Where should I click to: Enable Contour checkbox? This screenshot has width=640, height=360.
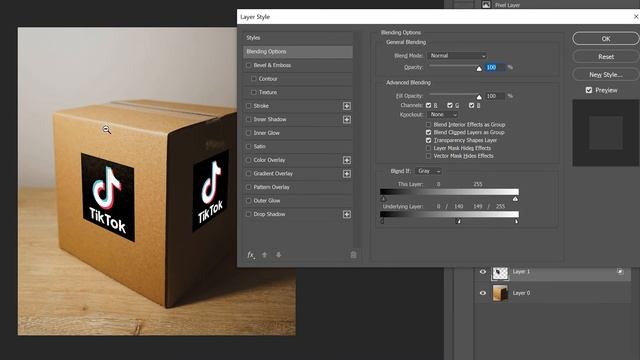(x=254, y=79)
